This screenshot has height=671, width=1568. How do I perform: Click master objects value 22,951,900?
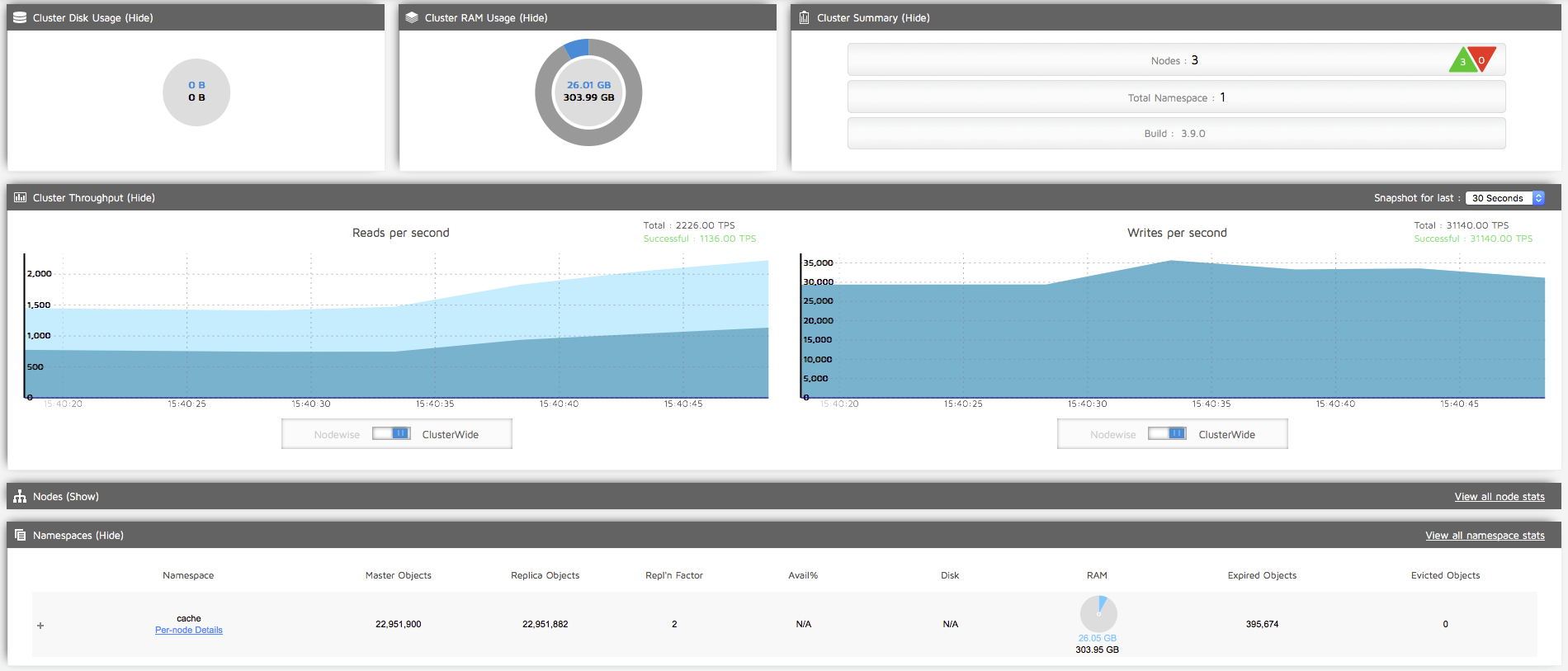(399, 624)
